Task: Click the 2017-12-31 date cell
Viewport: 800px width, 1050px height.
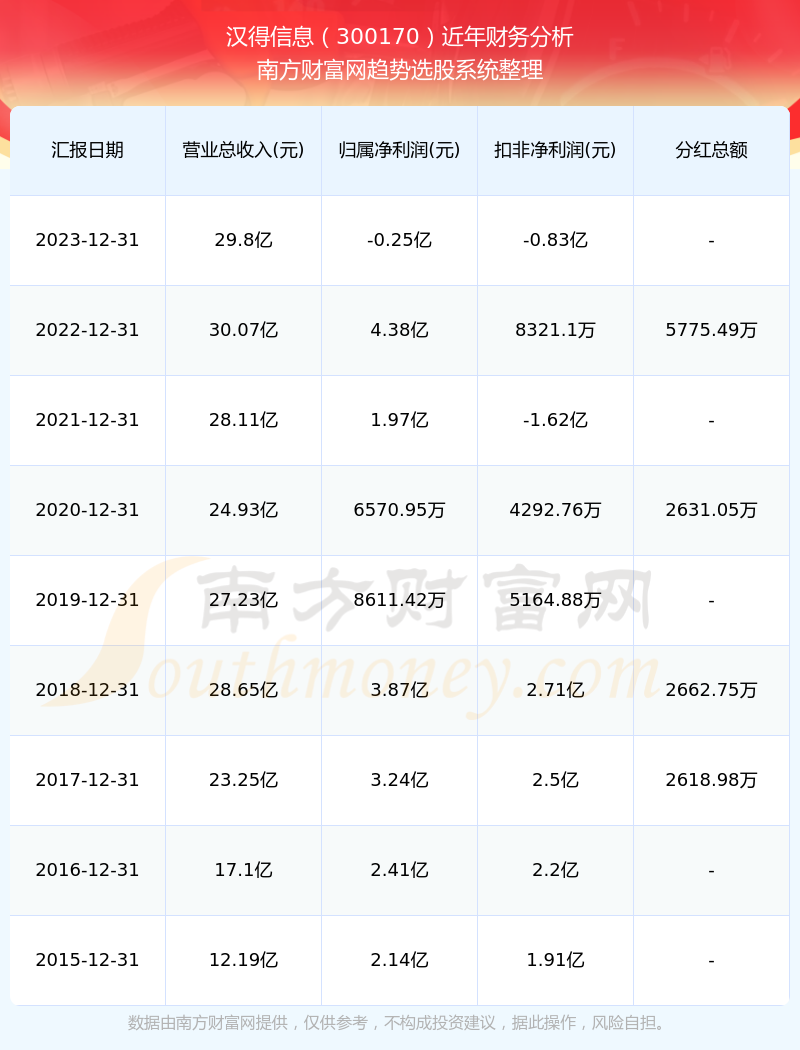Action: tap(87, 780)
